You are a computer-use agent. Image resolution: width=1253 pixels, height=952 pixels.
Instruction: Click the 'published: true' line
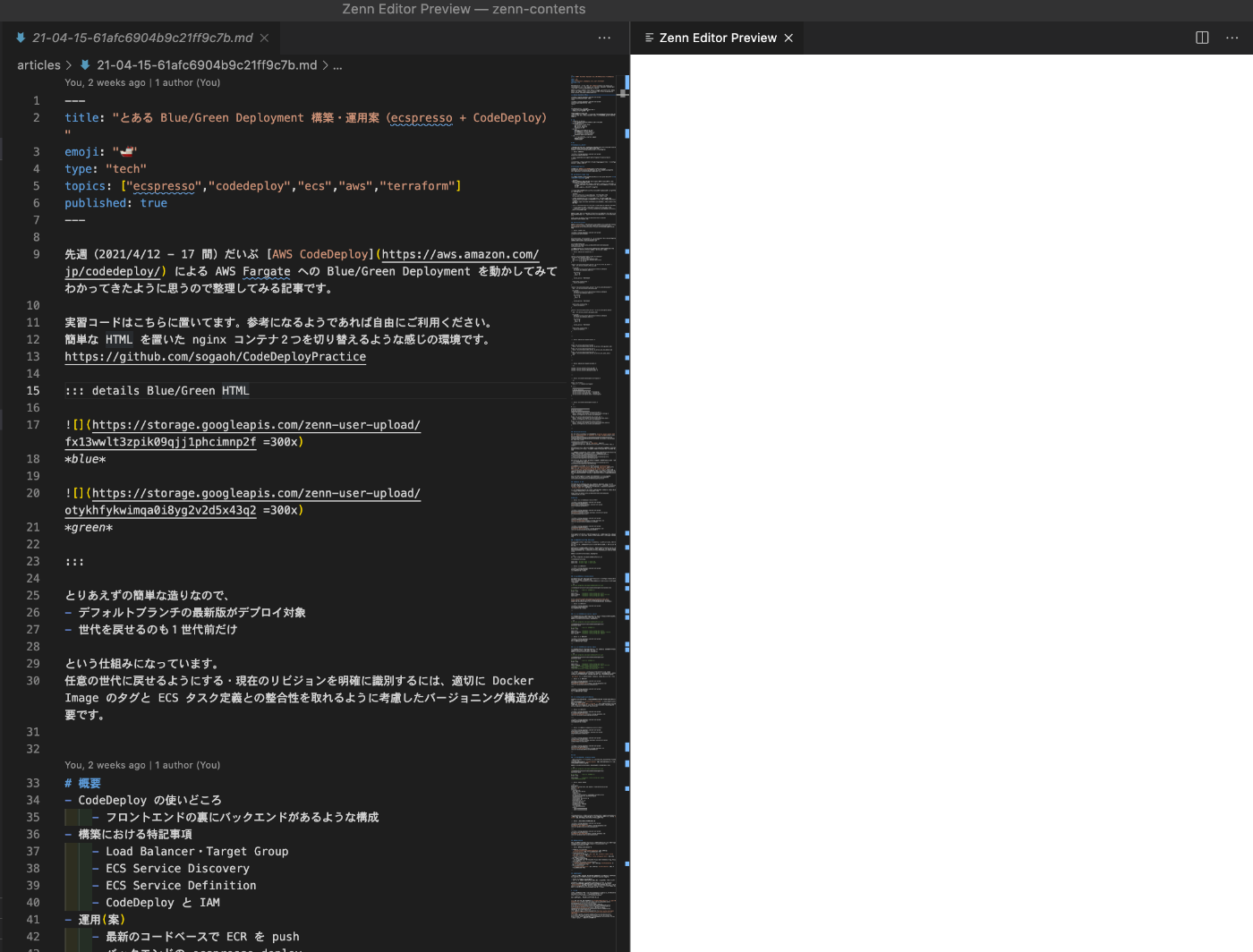[115, 203]
